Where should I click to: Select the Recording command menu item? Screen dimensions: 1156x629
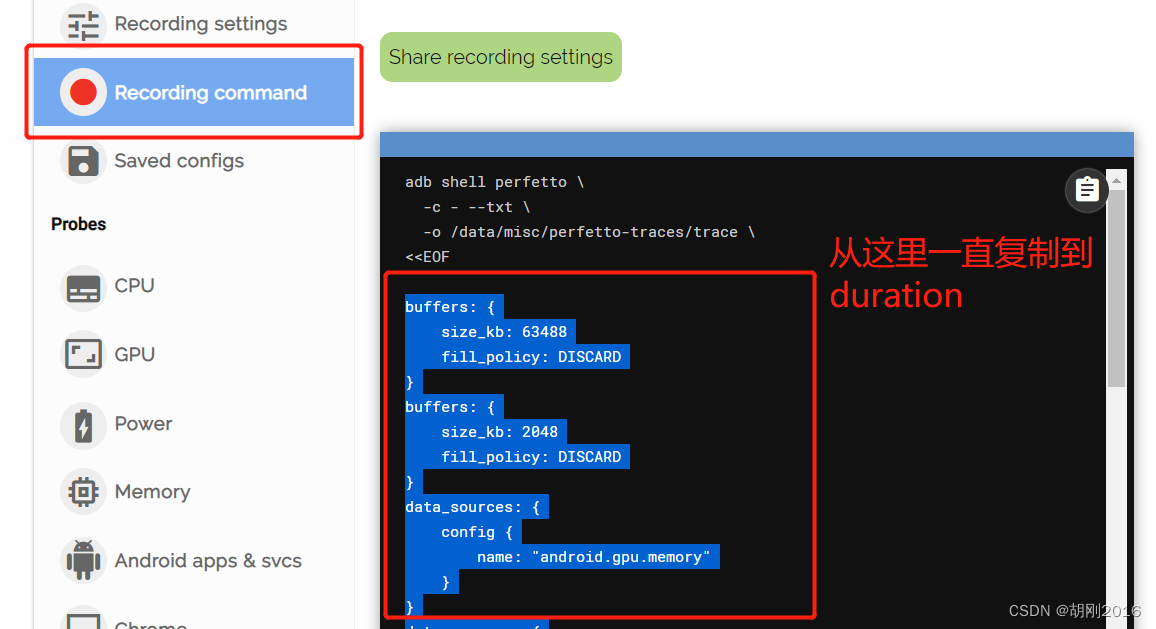tap(194, 92)
